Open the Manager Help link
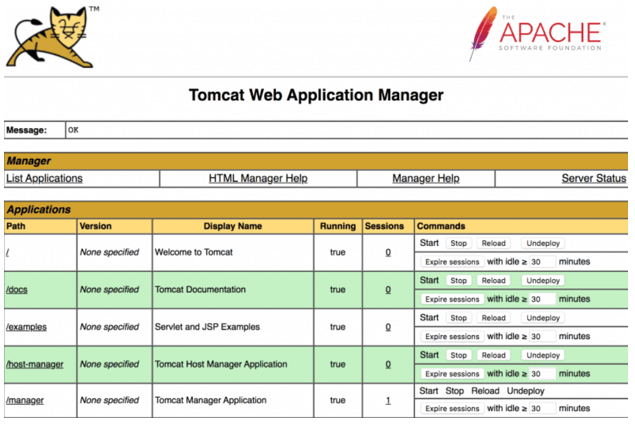The width and height of the screenshot is (635, 425). (426, 178)
